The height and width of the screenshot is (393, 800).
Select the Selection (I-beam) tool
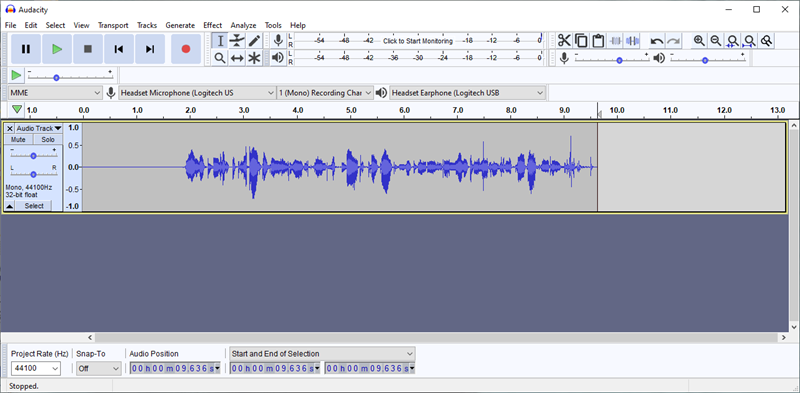[220, 41]
